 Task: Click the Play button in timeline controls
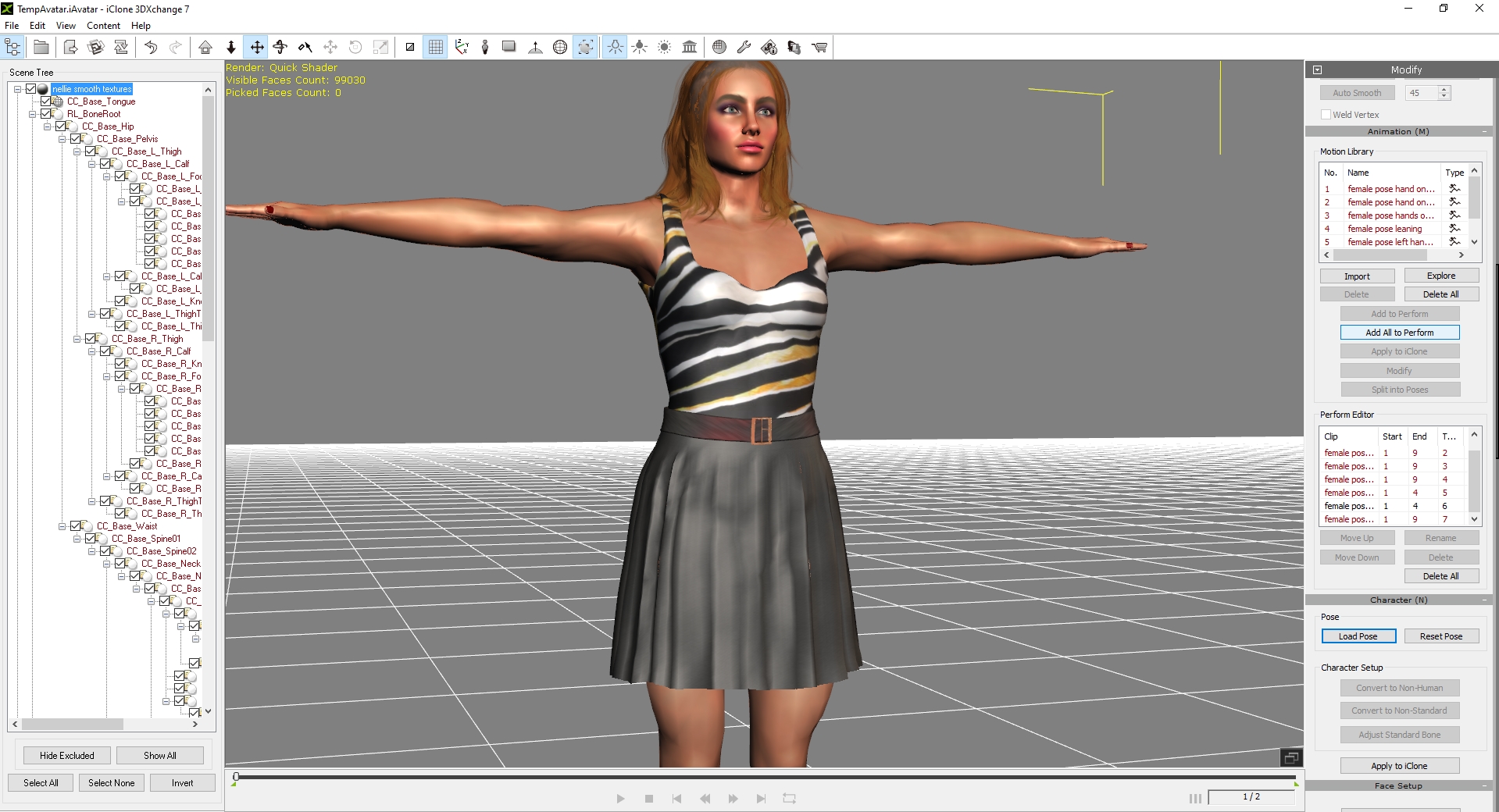(620, 799)
